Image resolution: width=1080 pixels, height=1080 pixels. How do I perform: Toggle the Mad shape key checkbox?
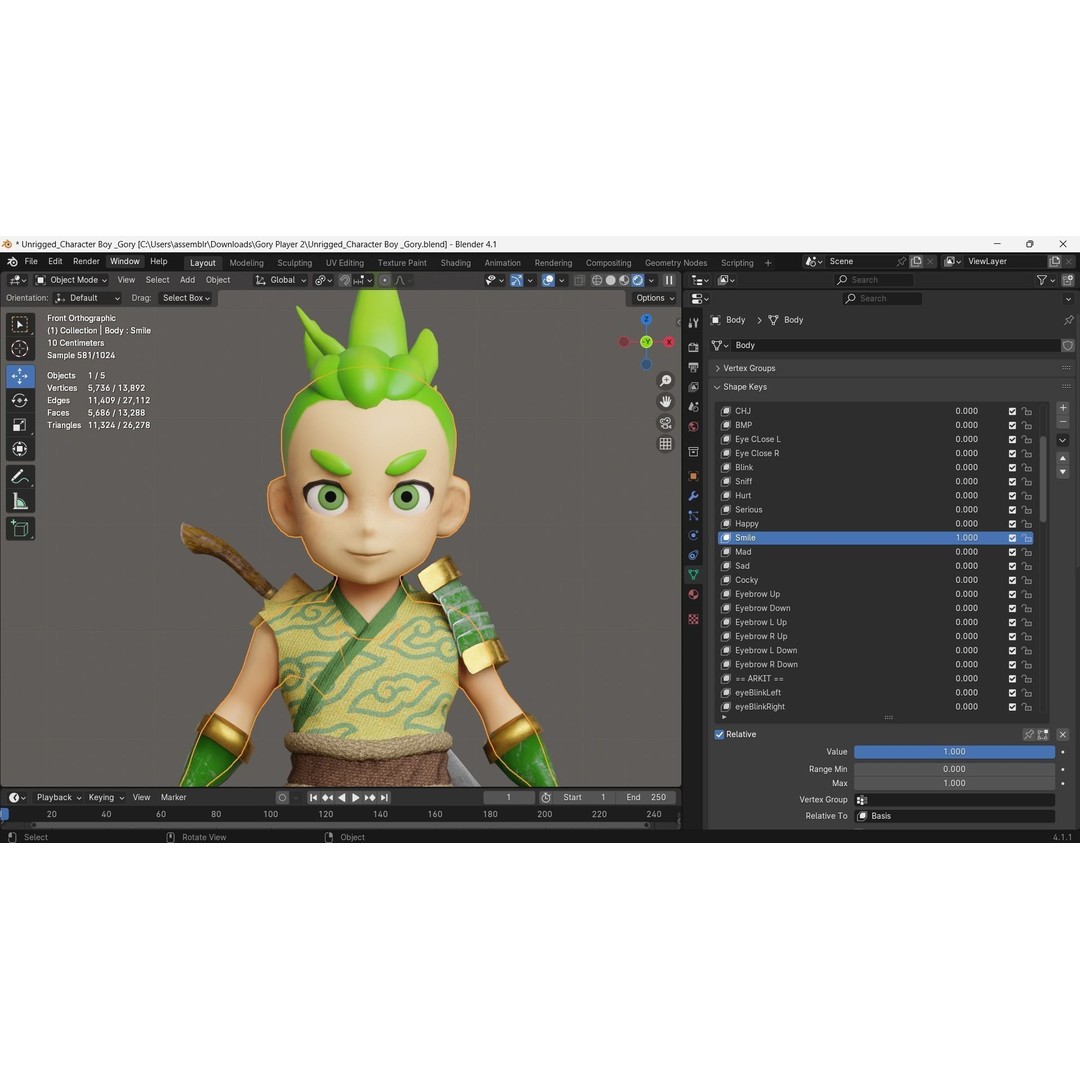1012,552
